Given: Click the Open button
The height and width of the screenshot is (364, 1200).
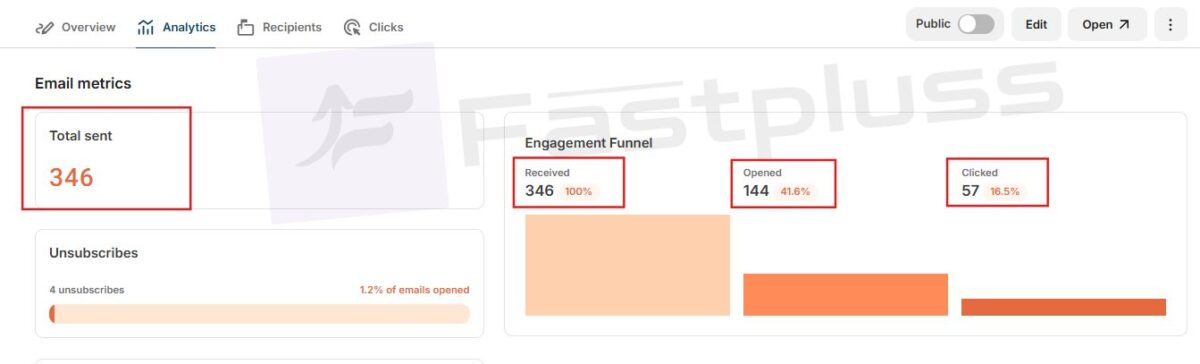Looking at the screenshot, I should point(1107,25).
